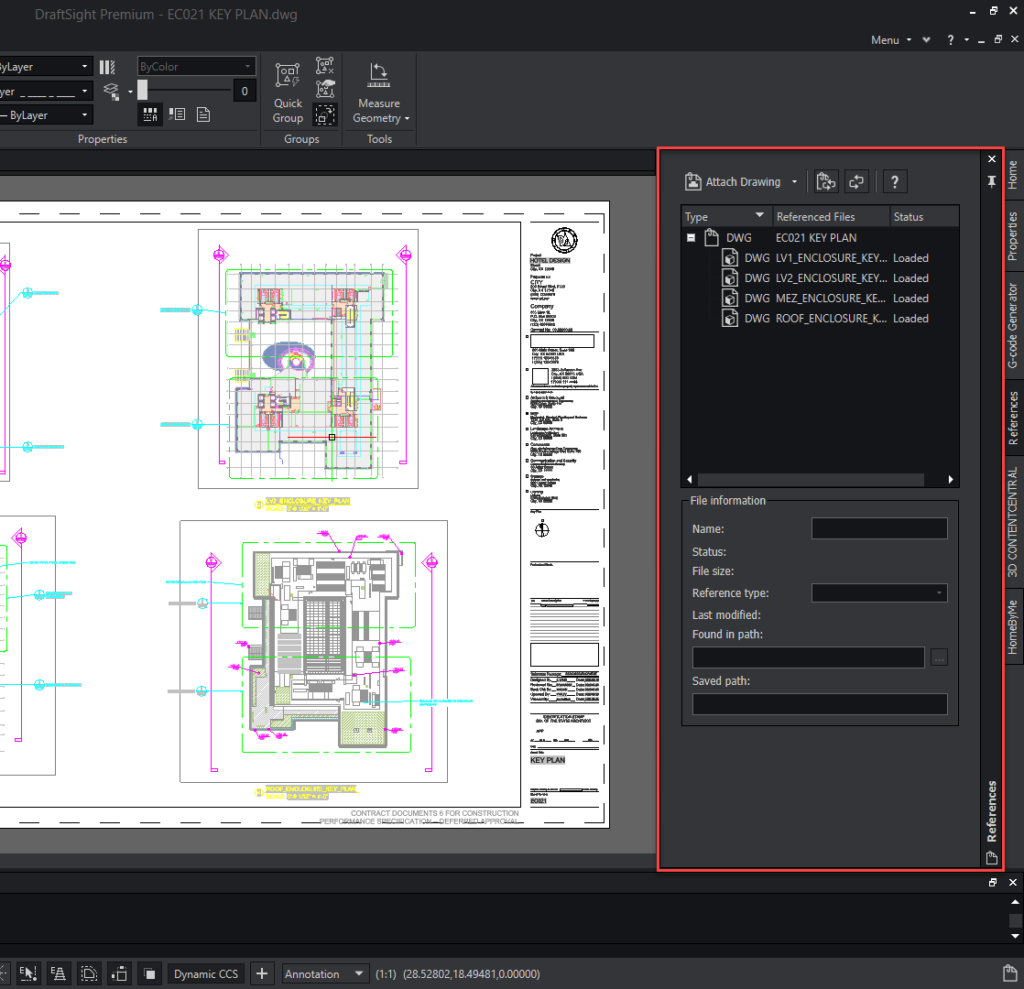
Task: Open the Menu in the top-right corner
Action: 886,39
